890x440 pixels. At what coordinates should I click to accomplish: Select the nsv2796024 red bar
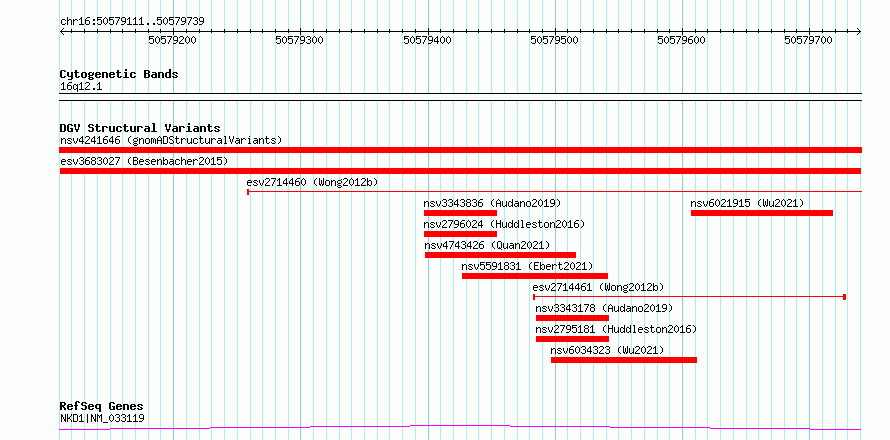point(460,234)
